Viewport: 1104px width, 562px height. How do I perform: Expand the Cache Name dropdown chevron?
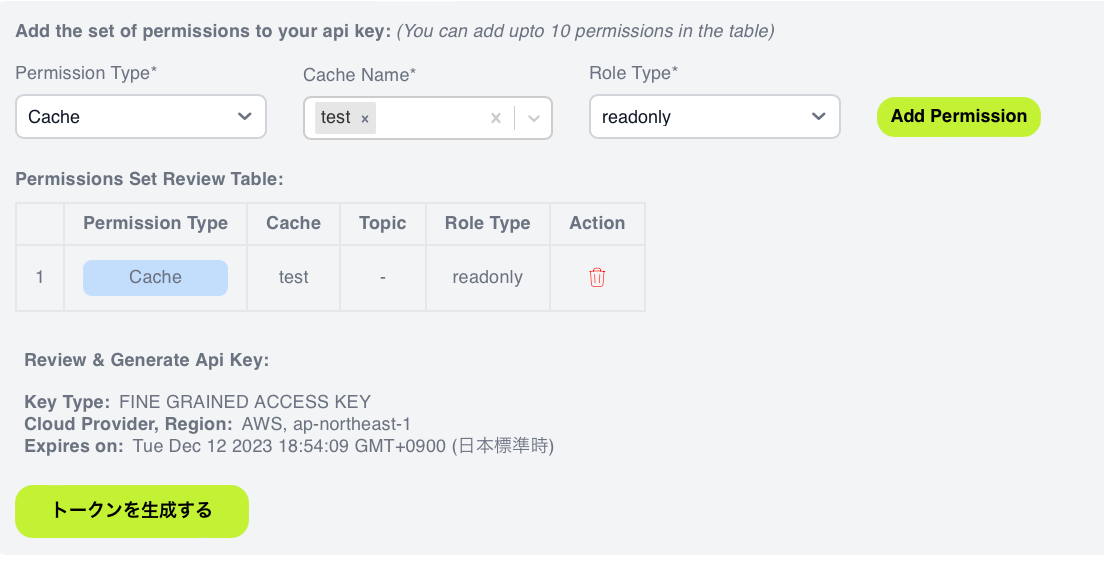tap(534, 118)
